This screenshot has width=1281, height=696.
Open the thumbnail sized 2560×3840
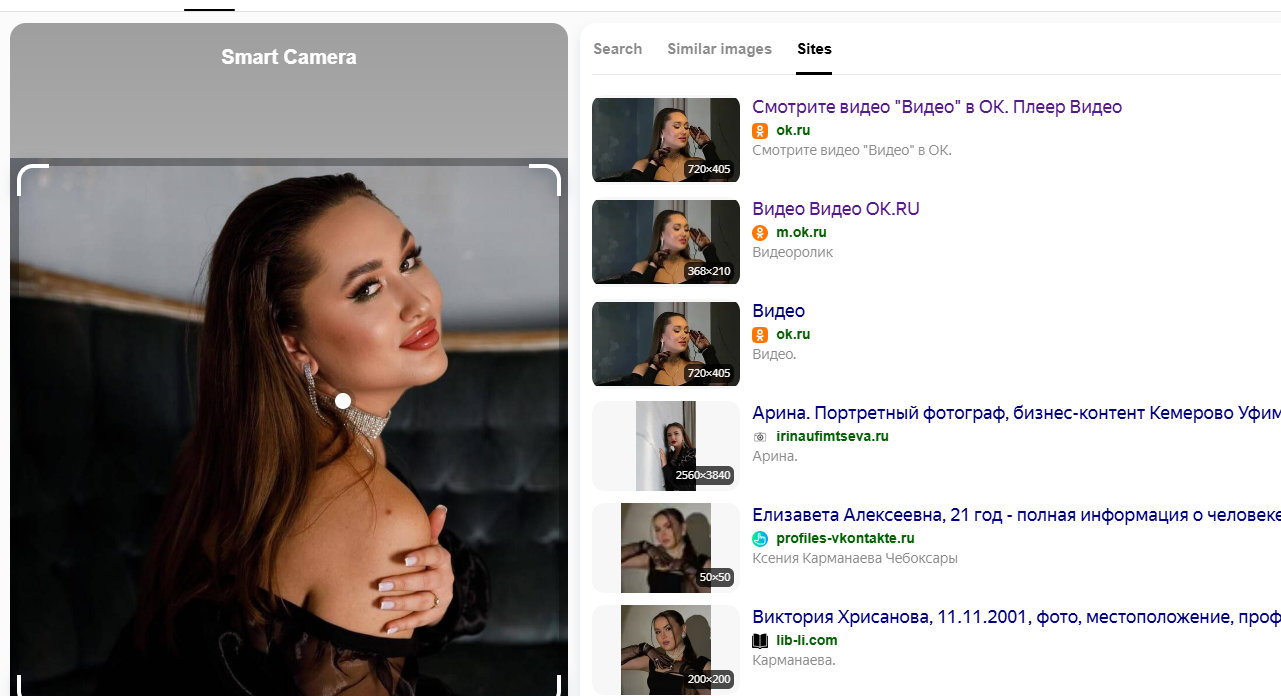click(666, 446)
